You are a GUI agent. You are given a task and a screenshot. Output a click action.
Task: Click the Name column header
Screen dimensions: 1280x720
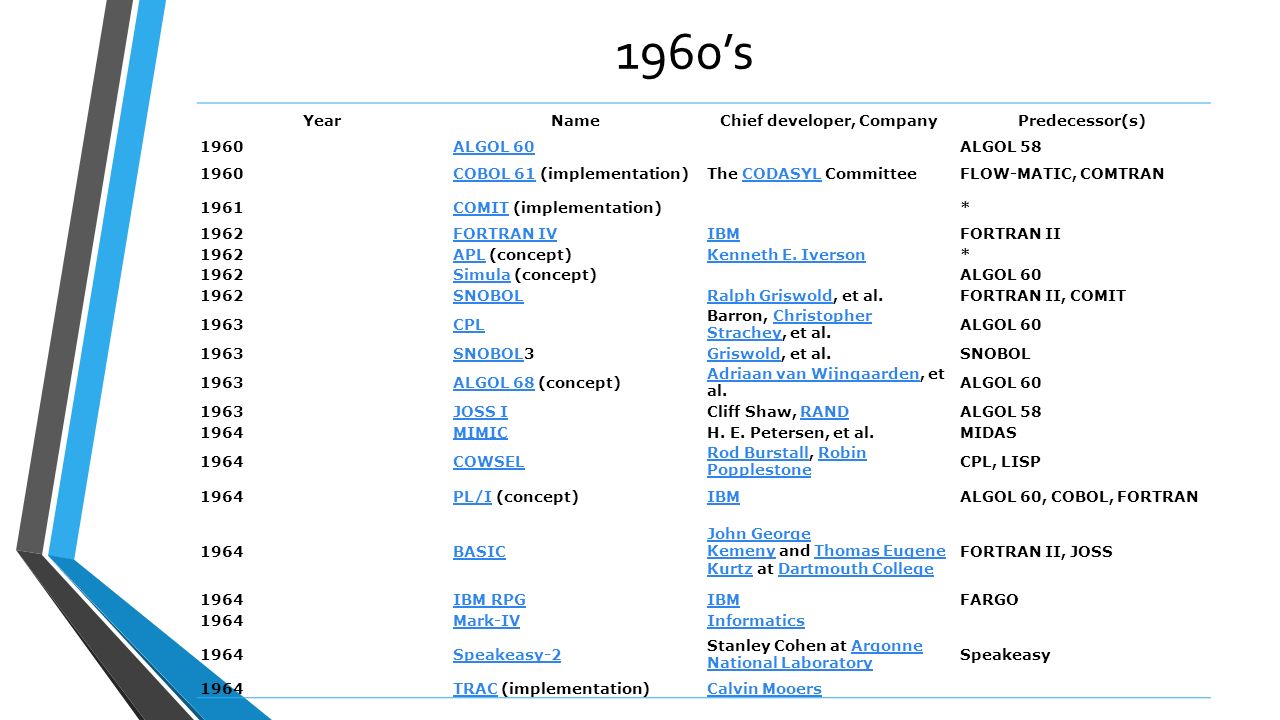point(576,121)
